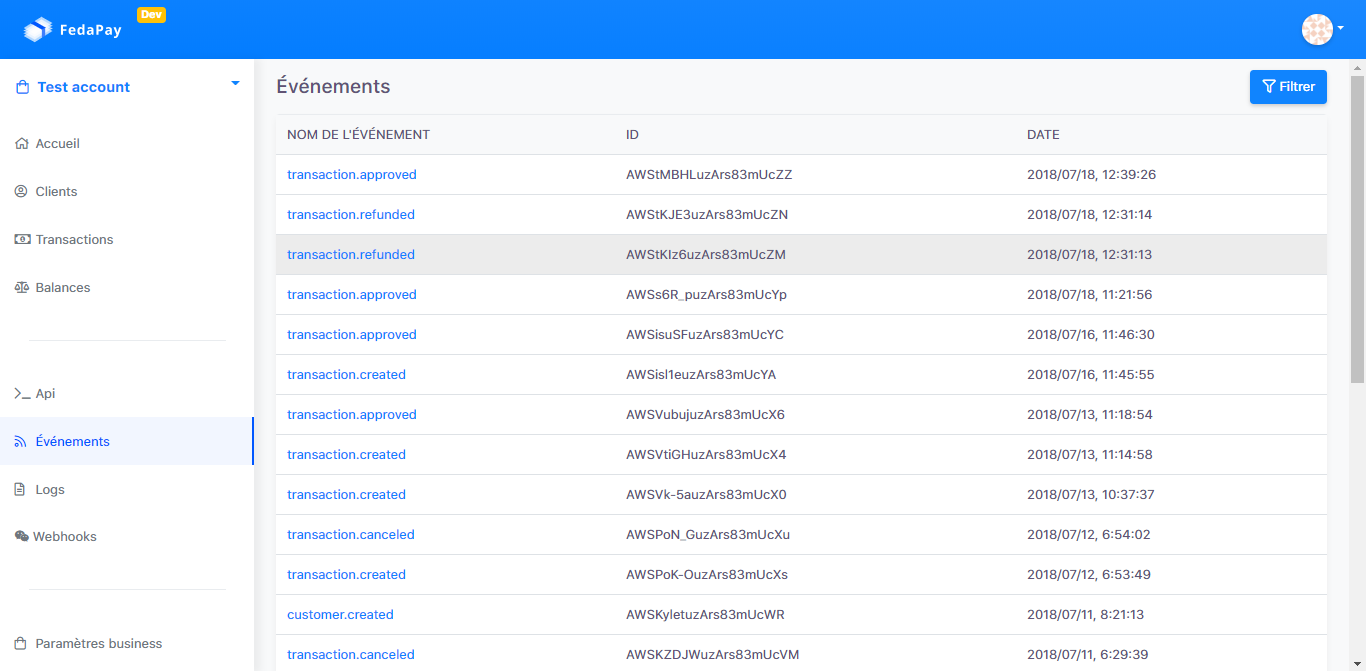Click the Balances scale icon
The height and width of the screenshot is (671, 1366).
[x=22, y=287]
